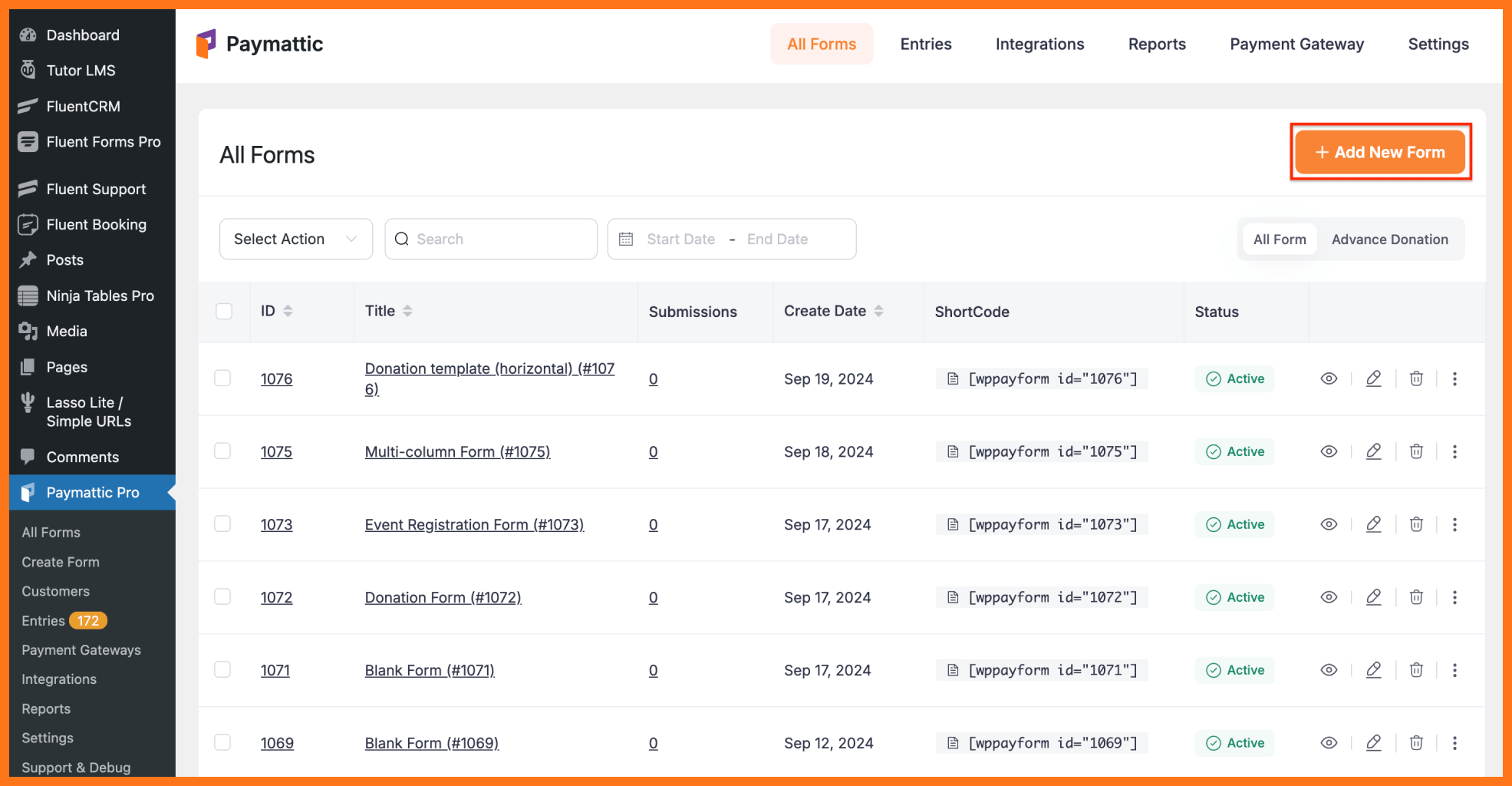Click the shortcode copy icon for form 1075
1512x786 pixels.
pyautogui.click(x=954, y=451)
